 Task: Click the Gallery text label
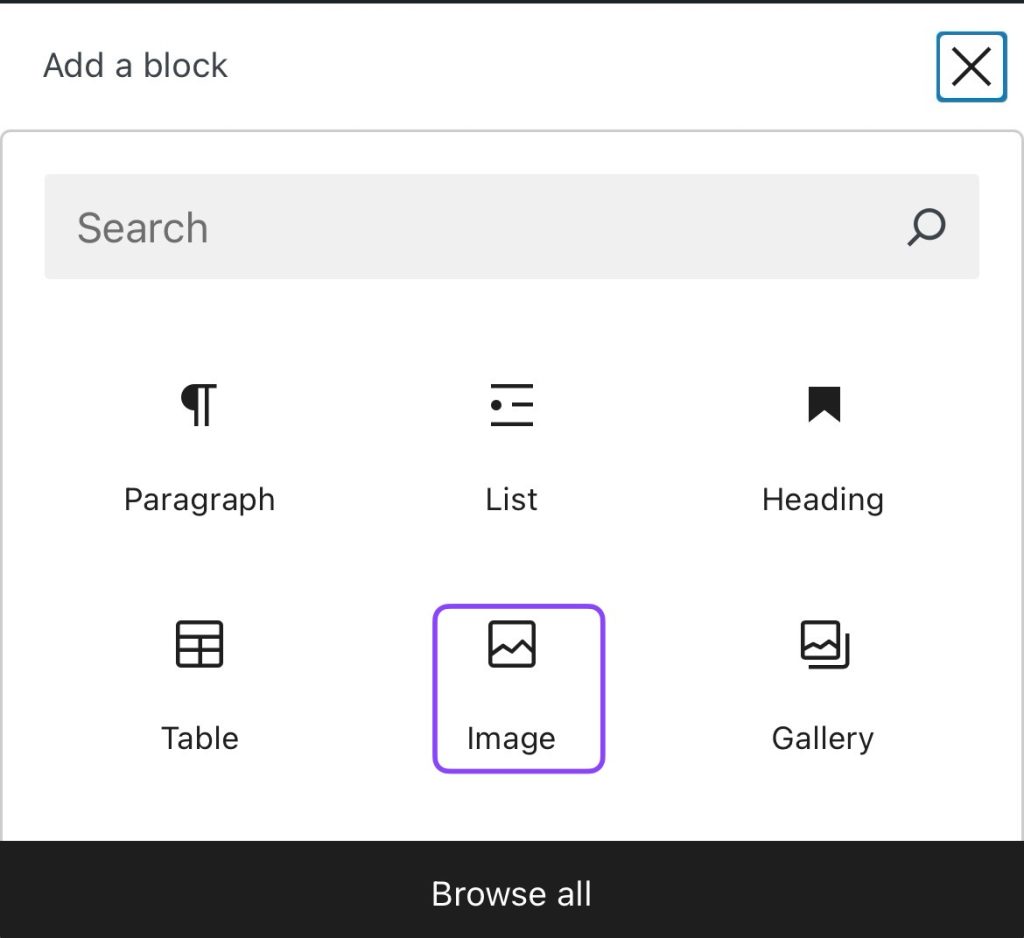[823, 738]
